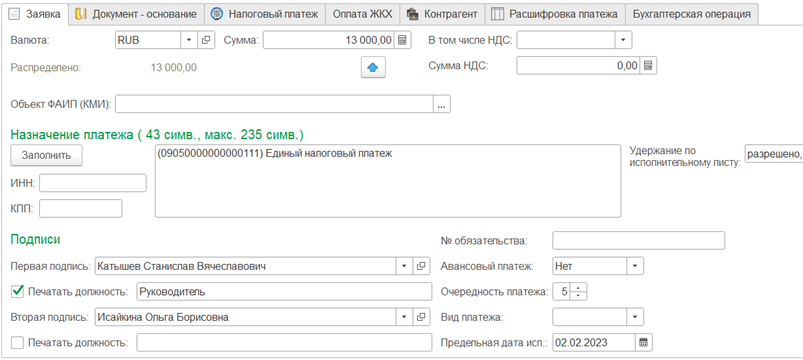Open Первая подпись person record icon
The height and width of the screenshot is (360, 803).
(421, 266)
